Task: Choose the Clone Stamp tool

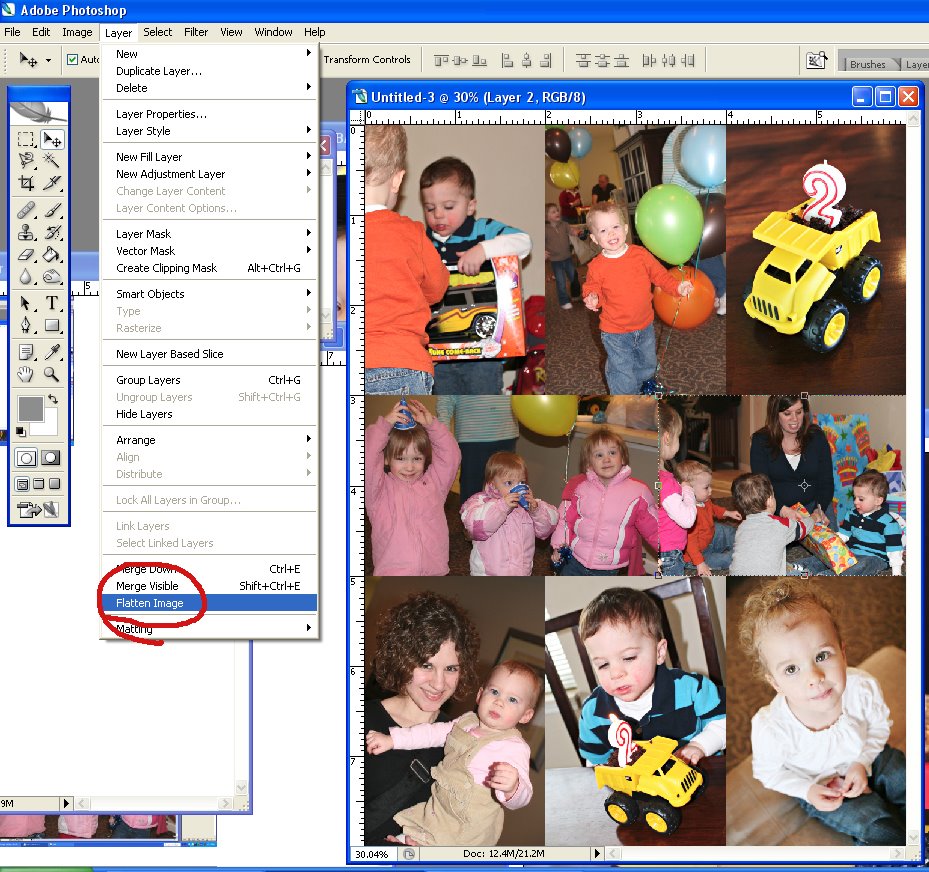Action: pos(27,232)
